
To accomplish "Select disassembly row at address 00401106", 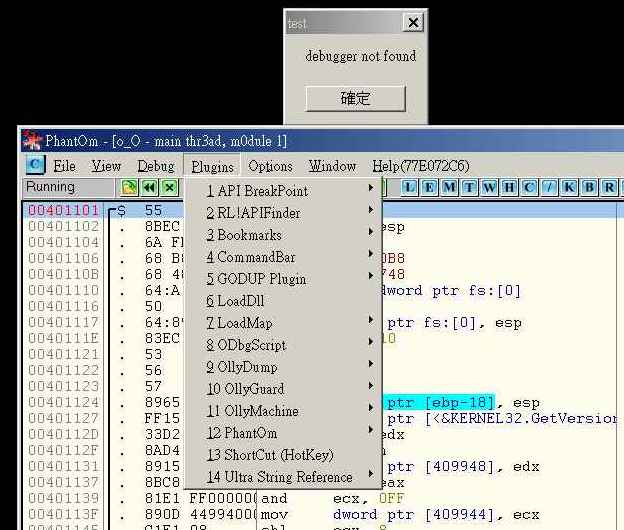I will [x=64, y=258].
